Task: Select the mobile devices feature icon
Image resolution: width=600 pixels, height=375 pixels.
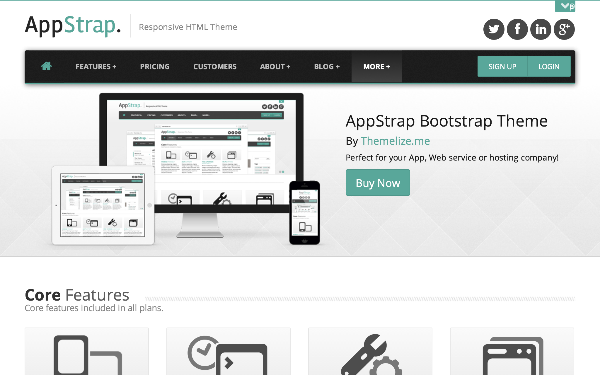Action: click(87, 354)
